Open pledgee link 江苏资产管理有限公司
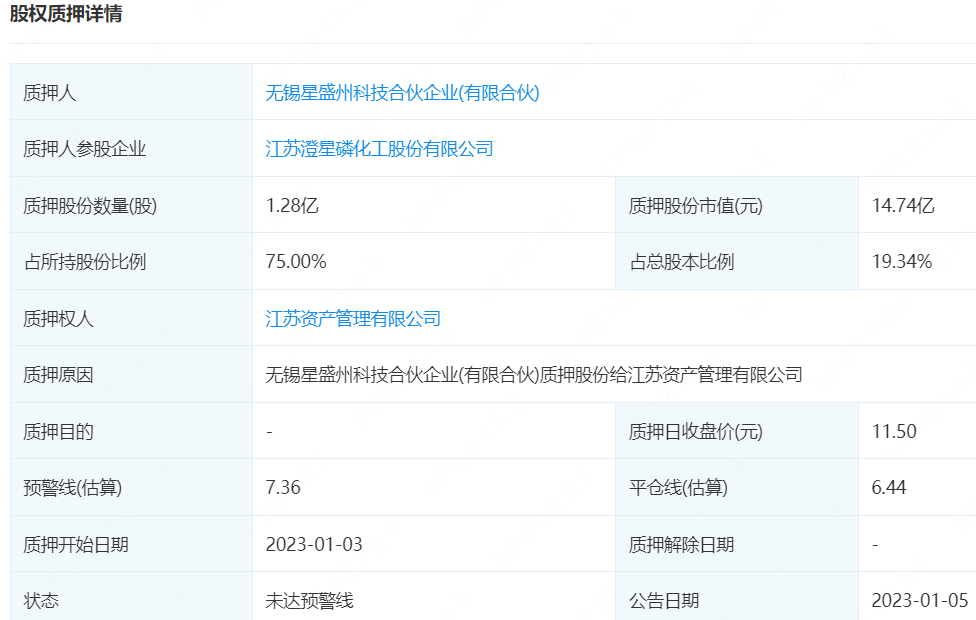The width and height of the screenshot is (976, 620). pyautogui.click(x=353, y=319)
